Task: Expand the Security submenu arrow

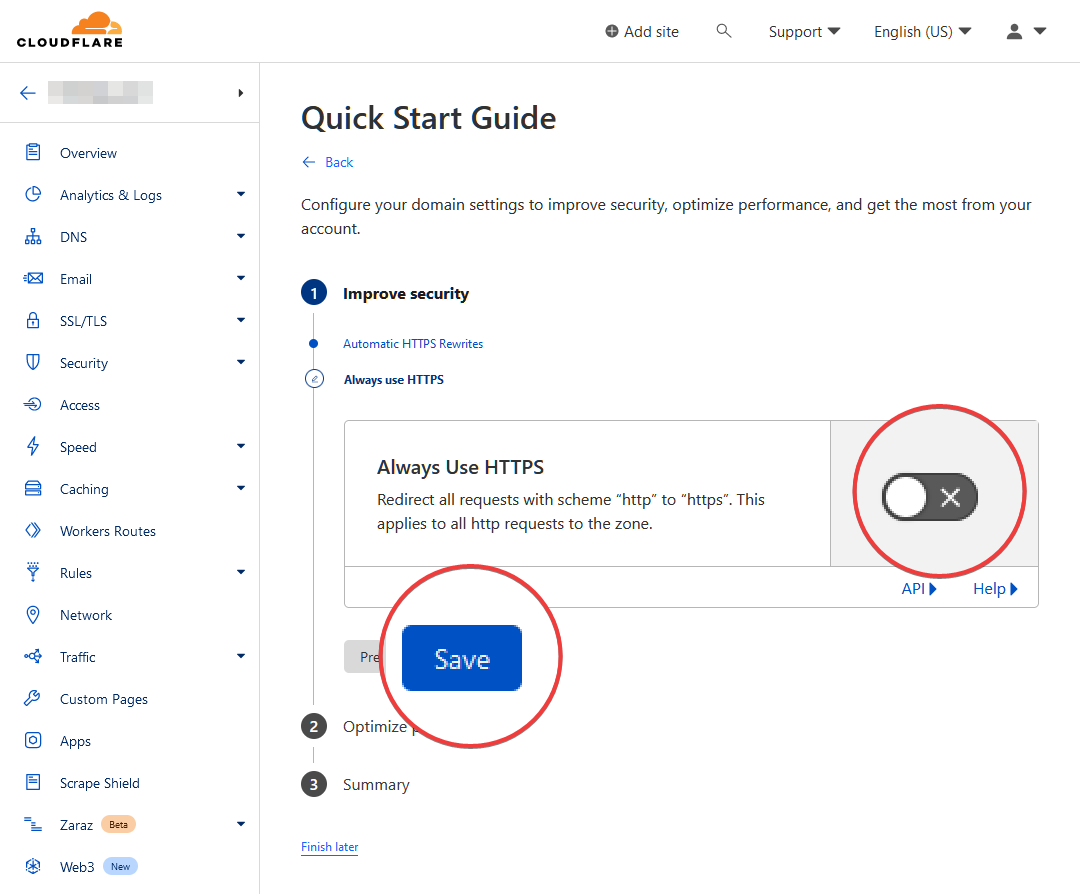Action: tap(240, 362)
